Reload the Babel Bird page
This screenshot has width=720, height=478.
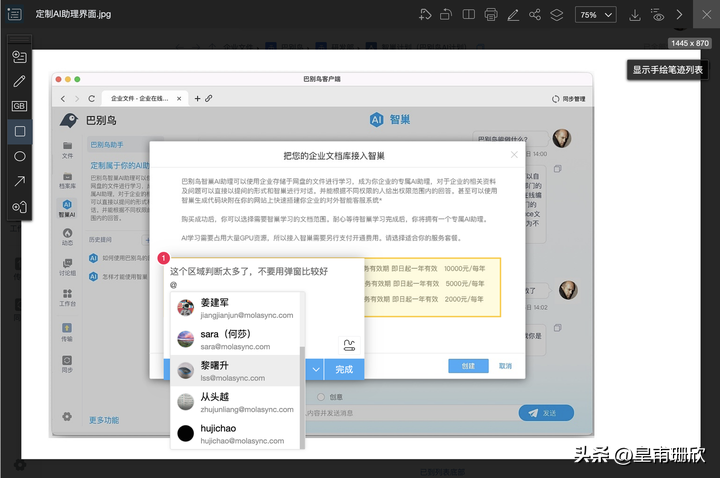click(91, 99)
